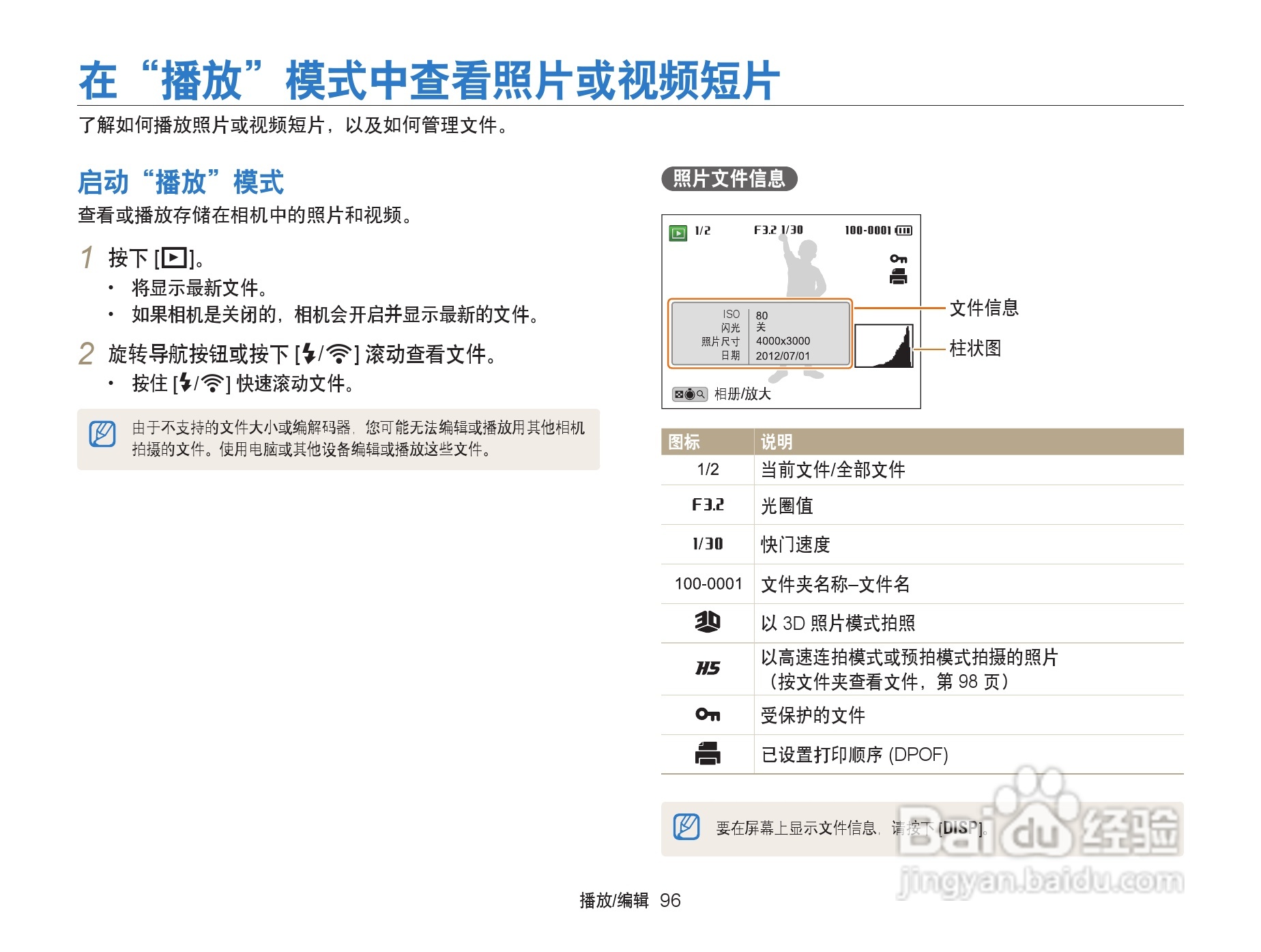This screenshot has height=952, width=1261.
Task: Select the '照片文件信息' label badge
Action: (729, 179)
